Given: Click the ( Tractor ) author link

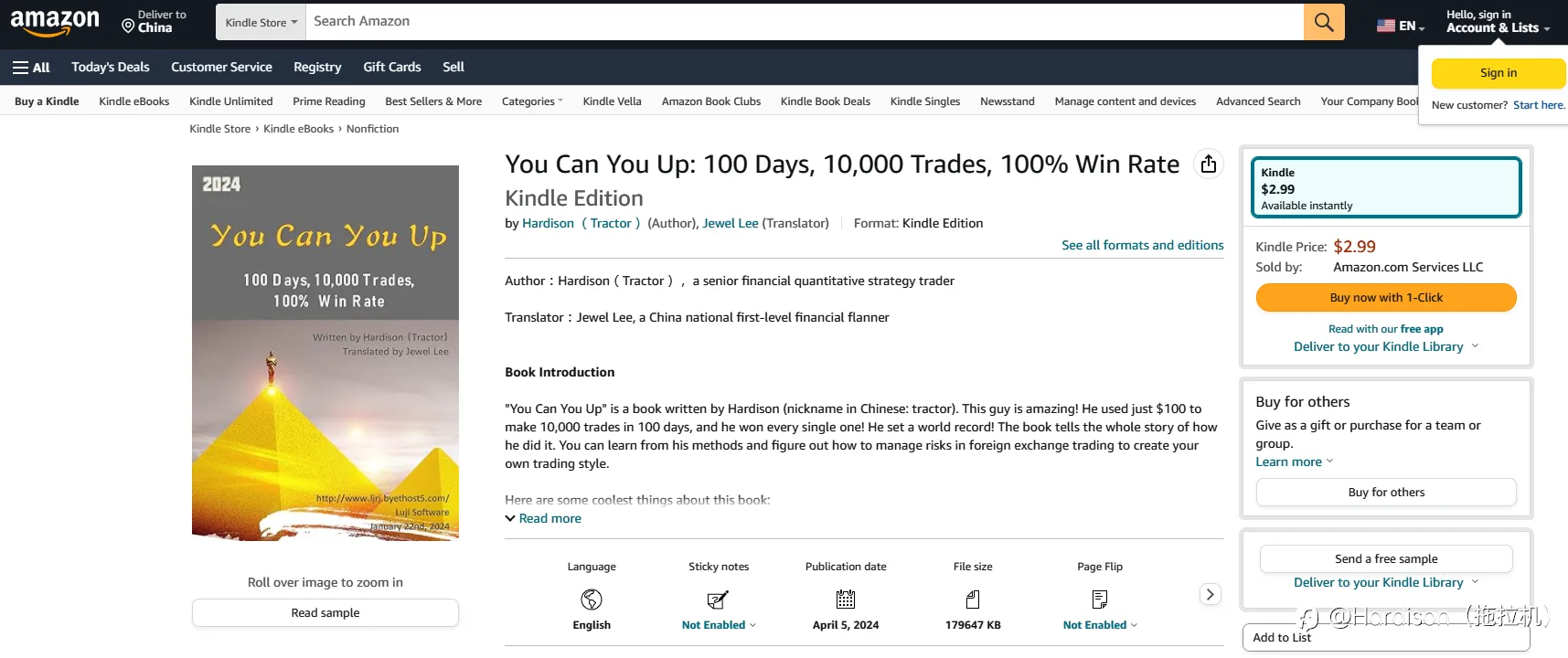Looking at the screenshot, I should click(x=611, y=223).
